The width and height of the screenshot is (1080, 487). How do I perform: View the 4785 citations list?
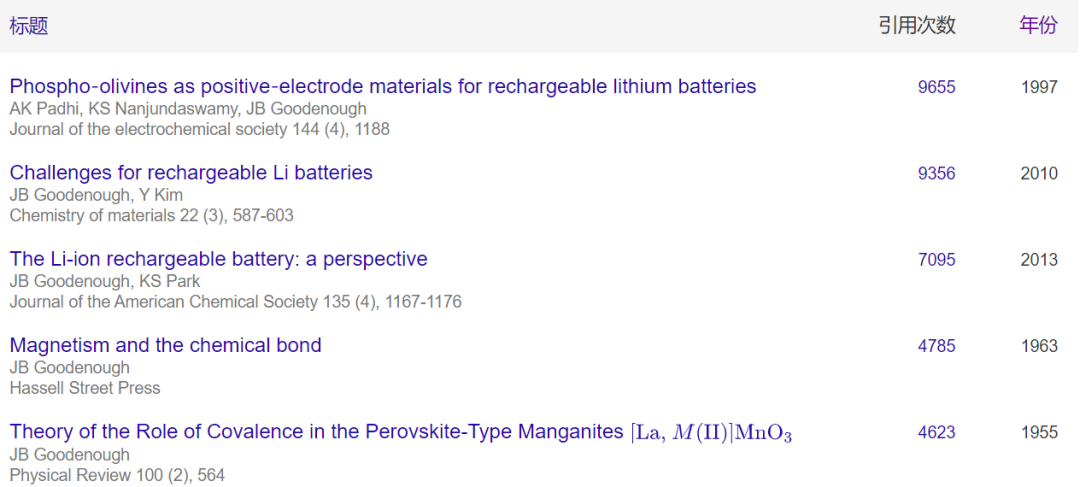point(937,346)
